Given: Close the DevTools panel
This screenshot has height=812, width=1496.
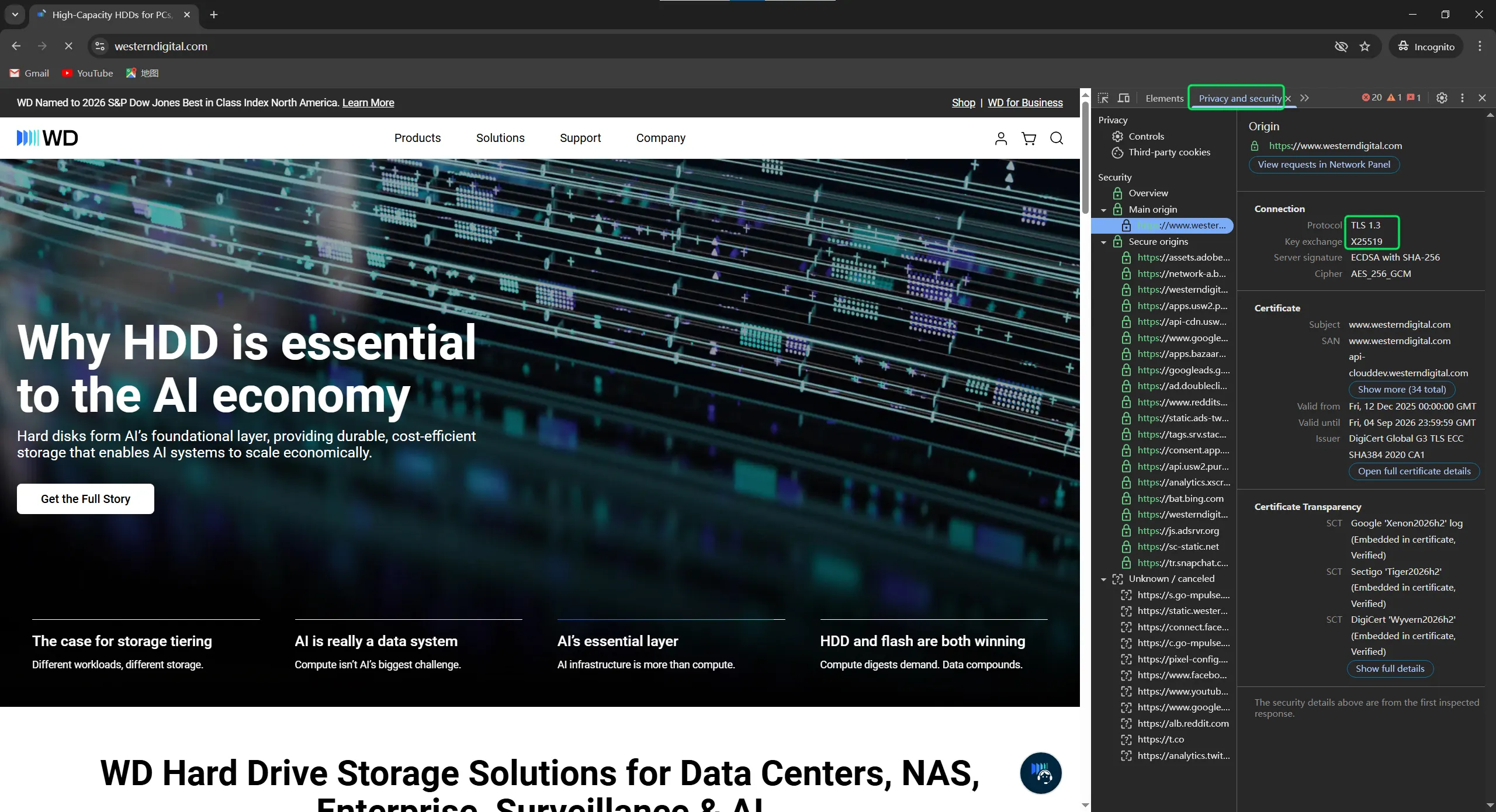Looking at the screenshot, I should tap(1482, 98).
